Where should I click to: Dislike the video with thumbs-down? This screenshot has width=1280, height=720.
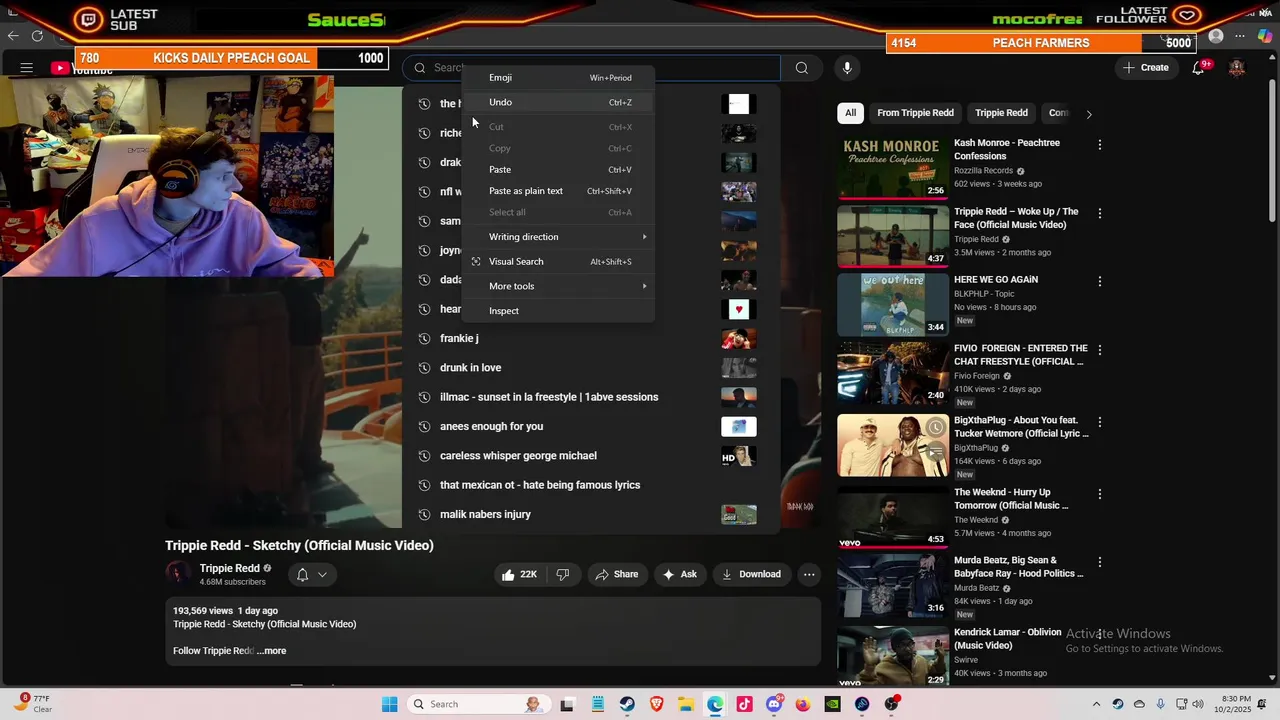(563, 574)
